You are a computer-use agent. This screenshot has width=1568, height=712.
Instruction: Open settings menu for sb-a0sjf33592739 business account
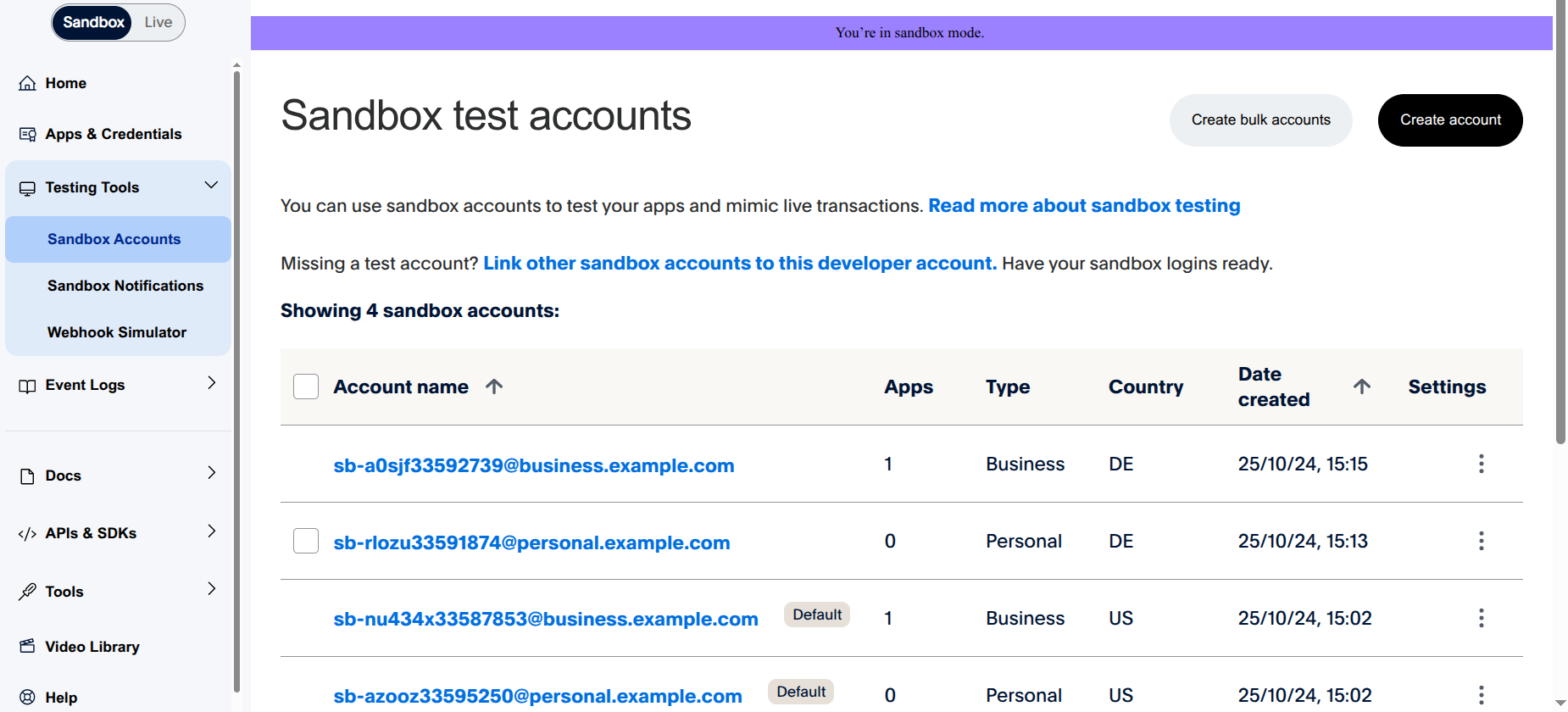click(1481, 464)
